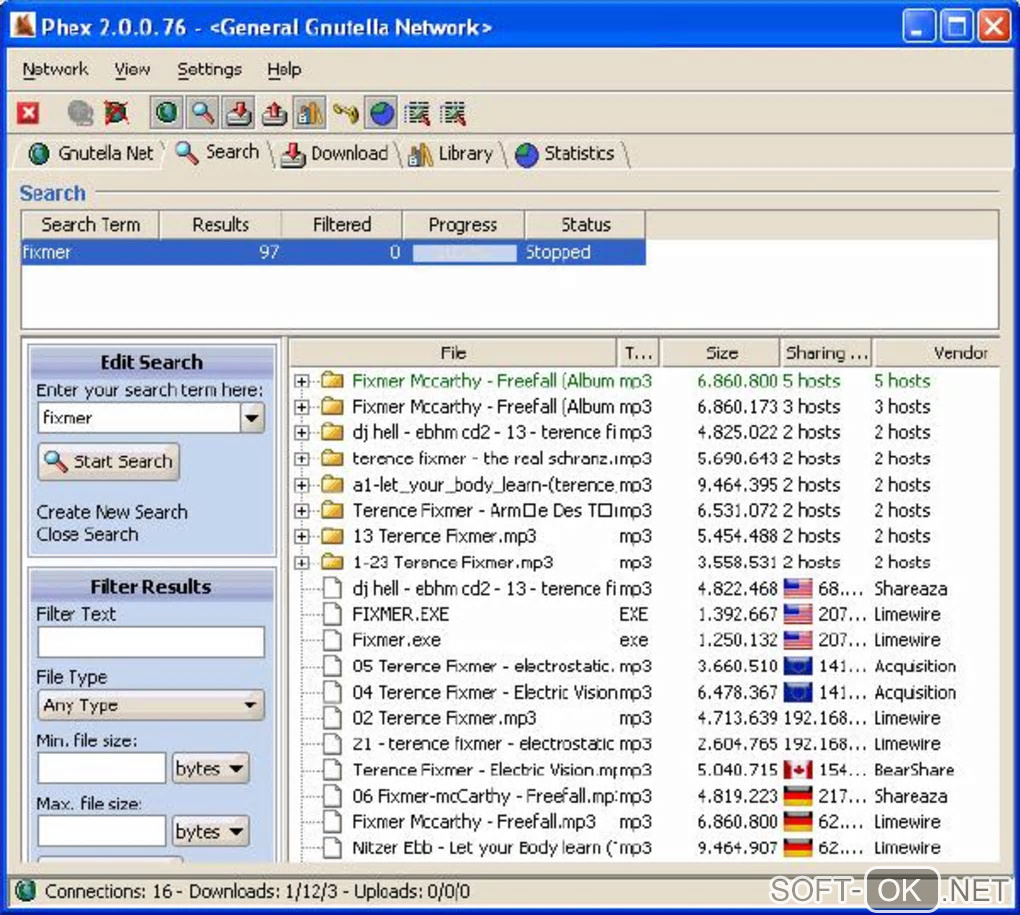Click the globe icon in status bar
Screen dimensions: 1020x915
click(x=26, y=890)
